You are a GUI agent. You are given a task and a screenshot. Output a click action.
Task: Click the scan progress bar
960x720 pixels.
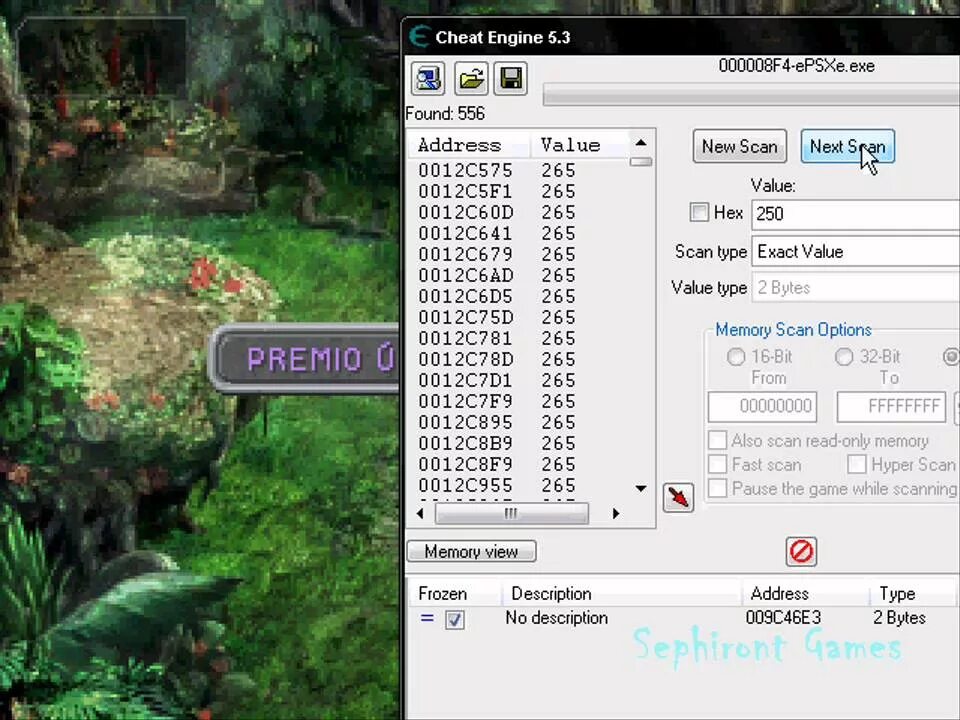point(751,95)
